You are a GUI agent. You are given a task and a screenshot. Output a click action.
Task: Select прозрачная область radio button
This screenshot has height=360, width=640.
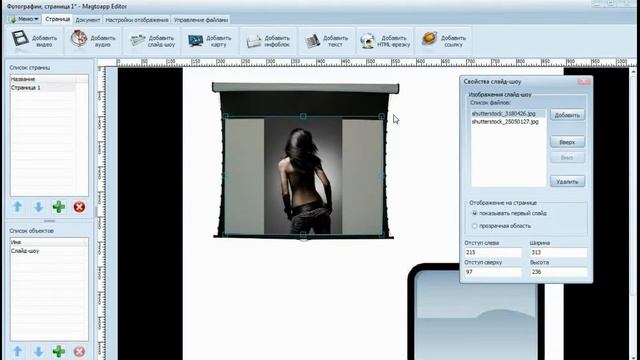(x=475, y=226)
